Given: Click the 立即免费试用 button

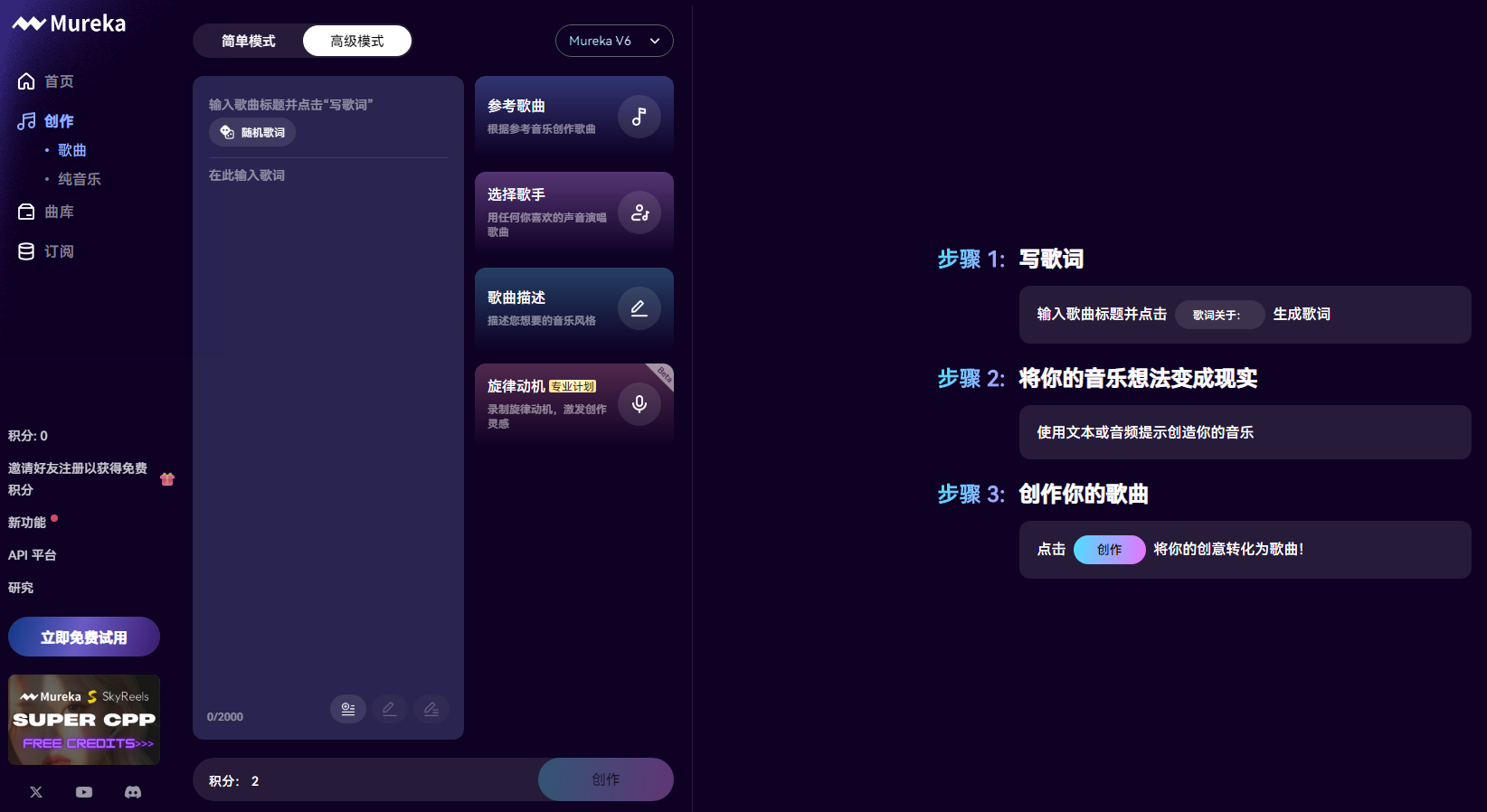Looking at the screenshot, I should 84,637.
